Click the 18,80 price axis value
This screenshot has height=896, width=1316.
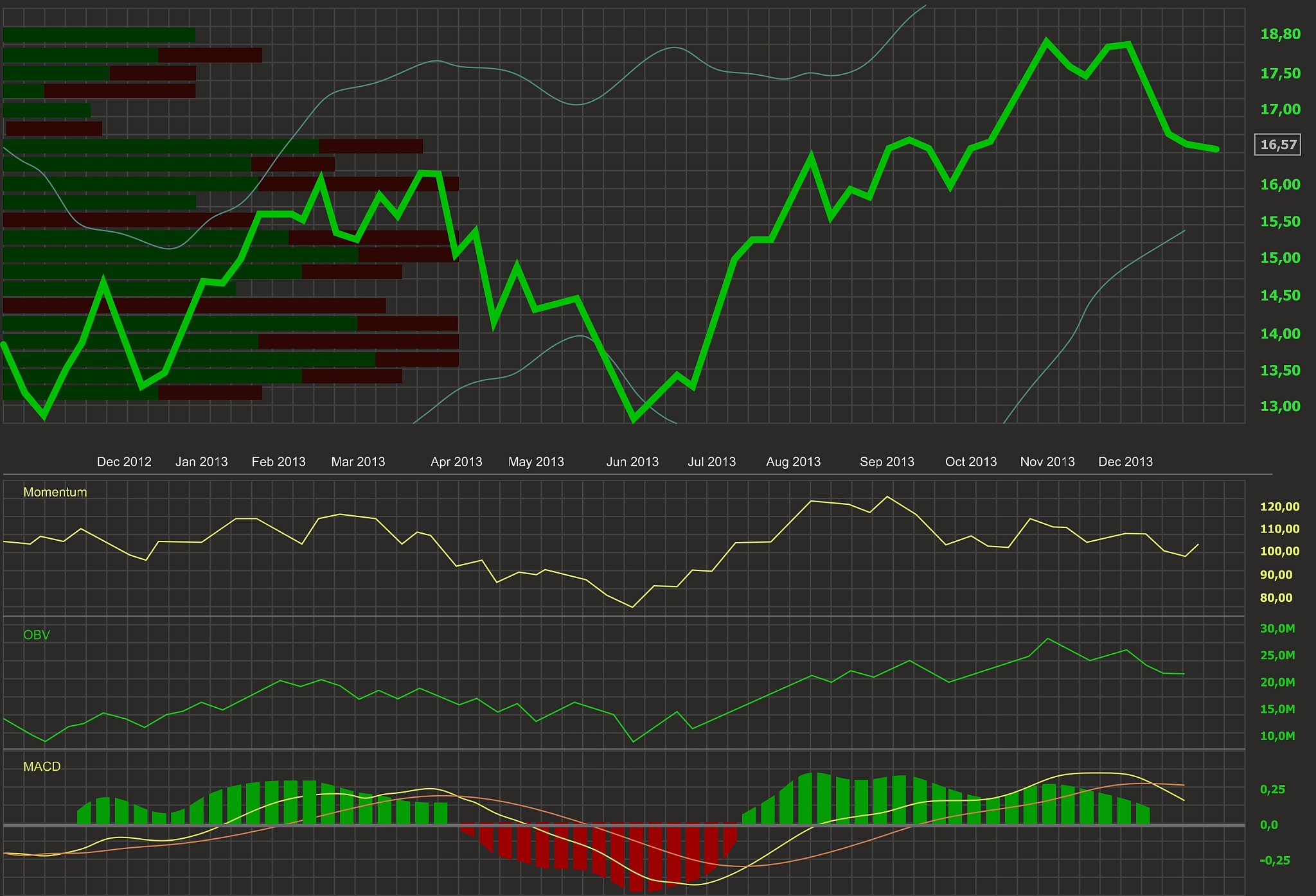coord(1280,35)
